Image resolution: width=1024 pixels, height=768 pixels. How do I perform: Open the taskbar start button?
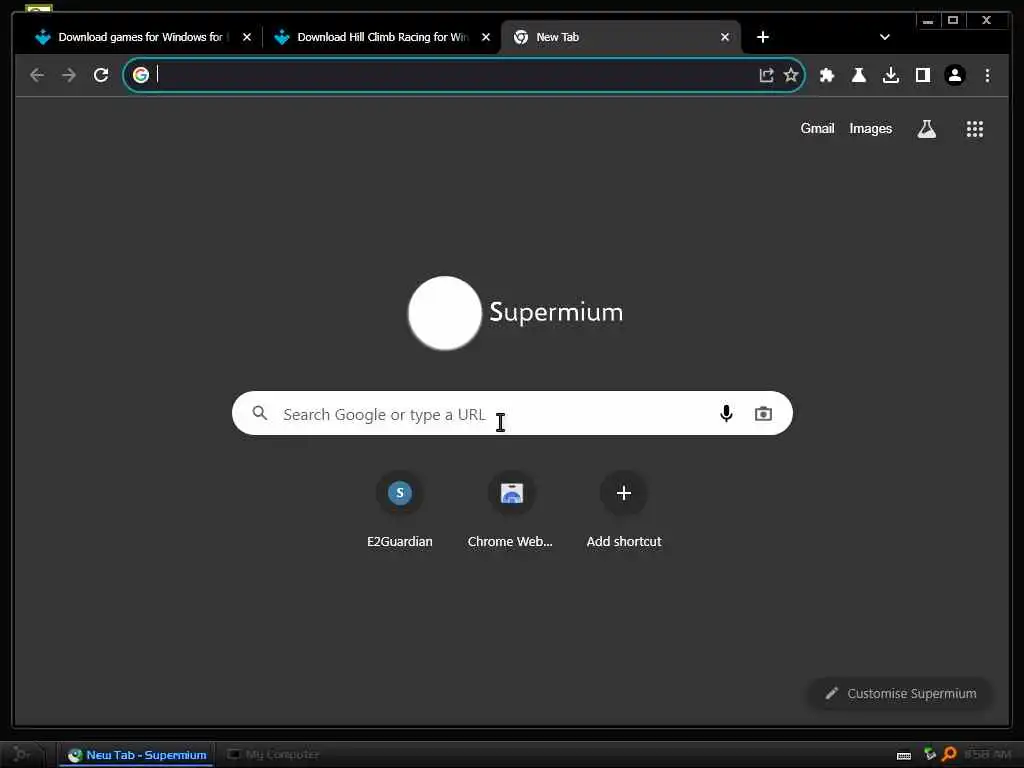pyautogui.click(x=22, y=754)
